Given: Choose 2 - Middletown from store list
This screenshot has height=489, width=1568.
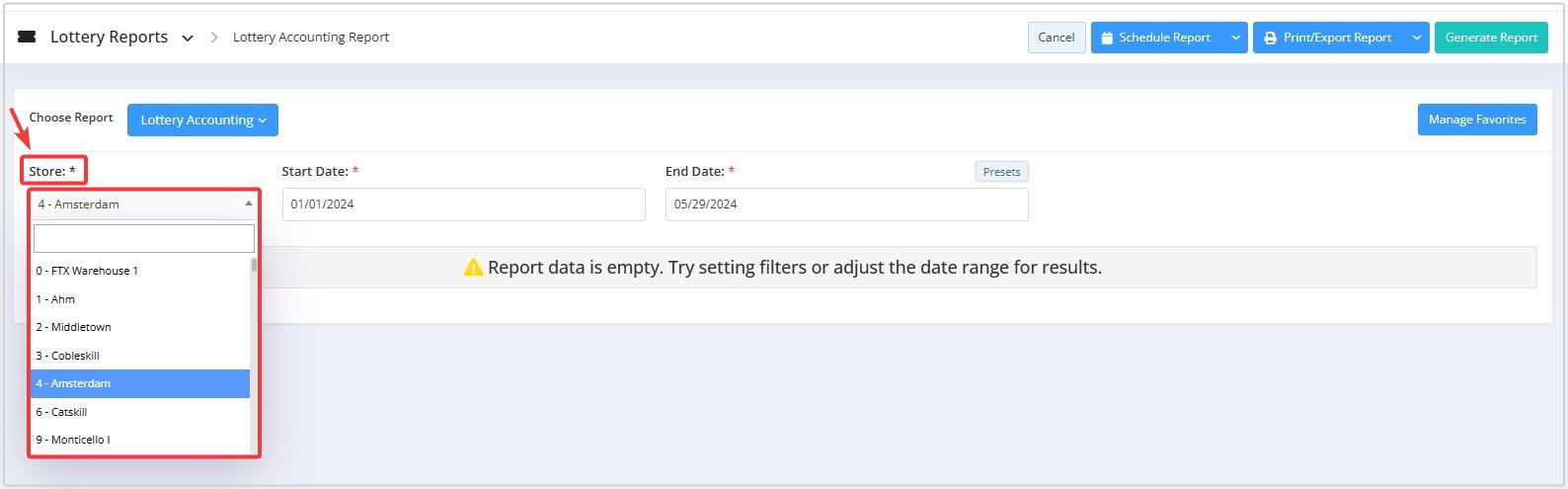Looking at the screenshot, I should click(139, 327).
